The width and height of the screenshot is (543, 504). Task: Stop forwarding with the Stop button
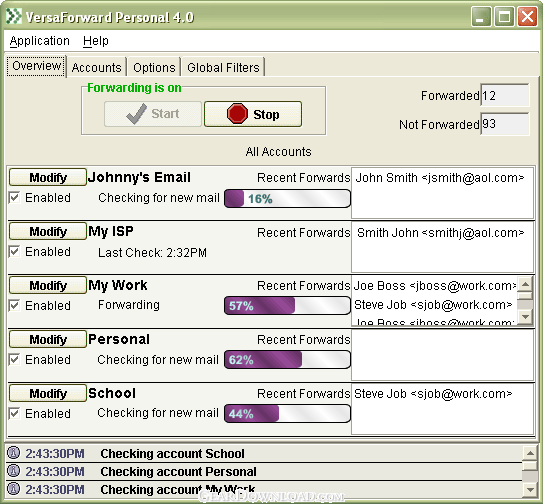[x=253, y=114]
